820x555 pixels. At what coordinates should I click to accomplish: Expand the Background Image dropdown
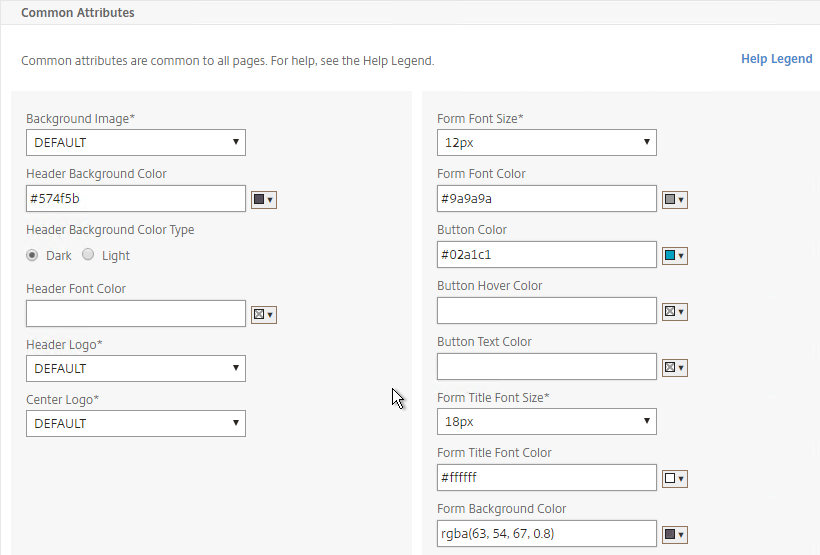click(x=136, y=142)
